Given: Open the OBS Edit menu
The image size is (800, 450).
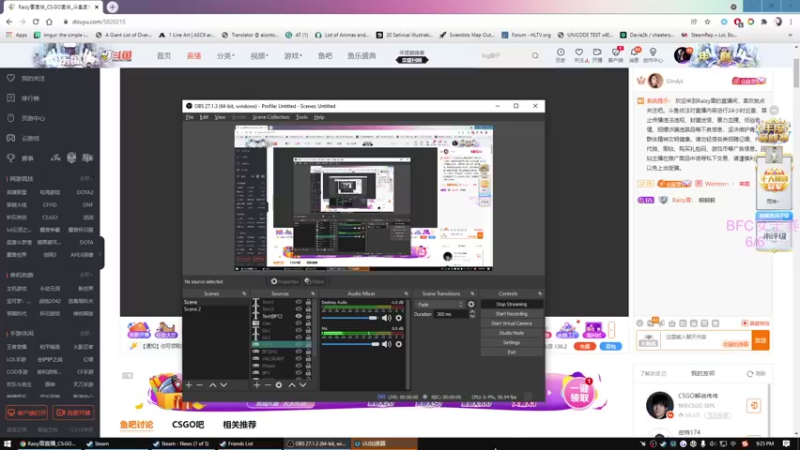Looking at the screenshot, I should [x=204, y=117].
